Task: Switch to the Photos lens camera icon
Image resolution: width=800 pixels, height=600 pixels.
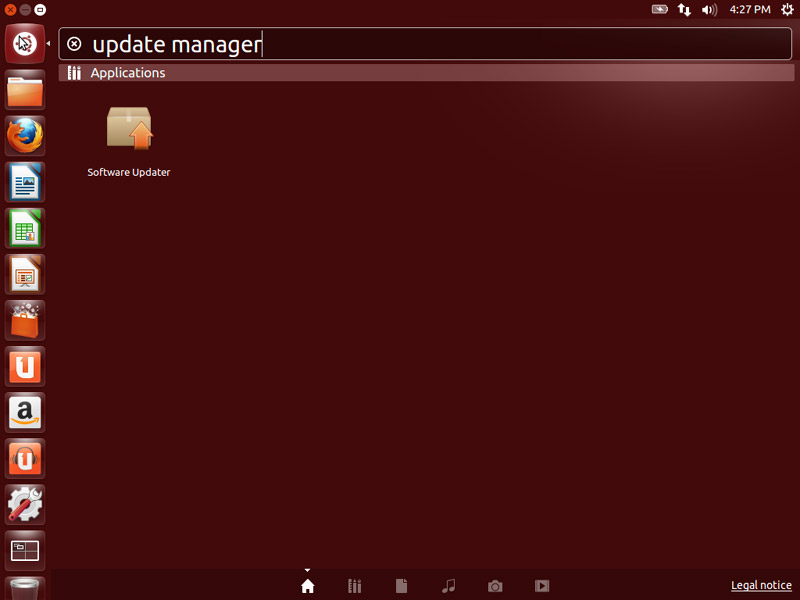Action: [495, 586]
